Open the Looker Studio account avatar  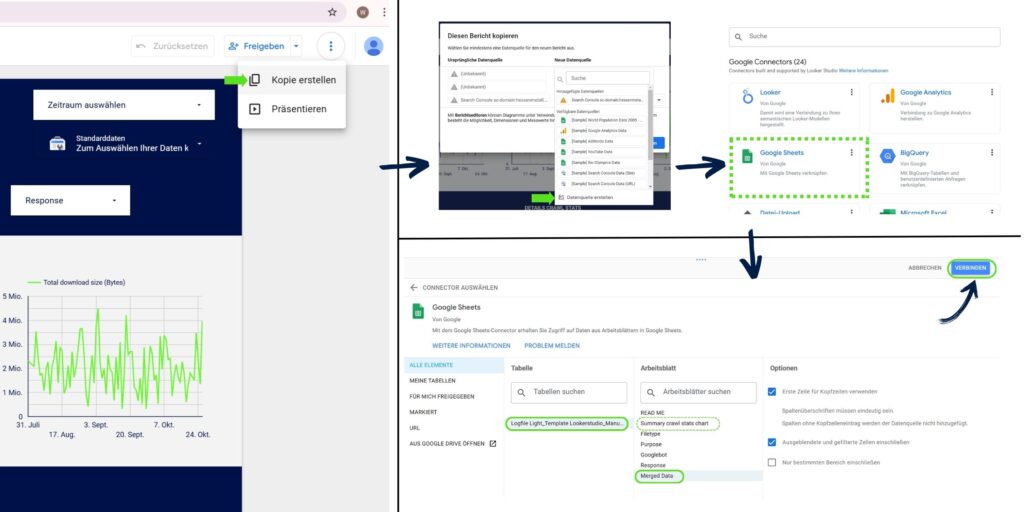coord(374,46)
